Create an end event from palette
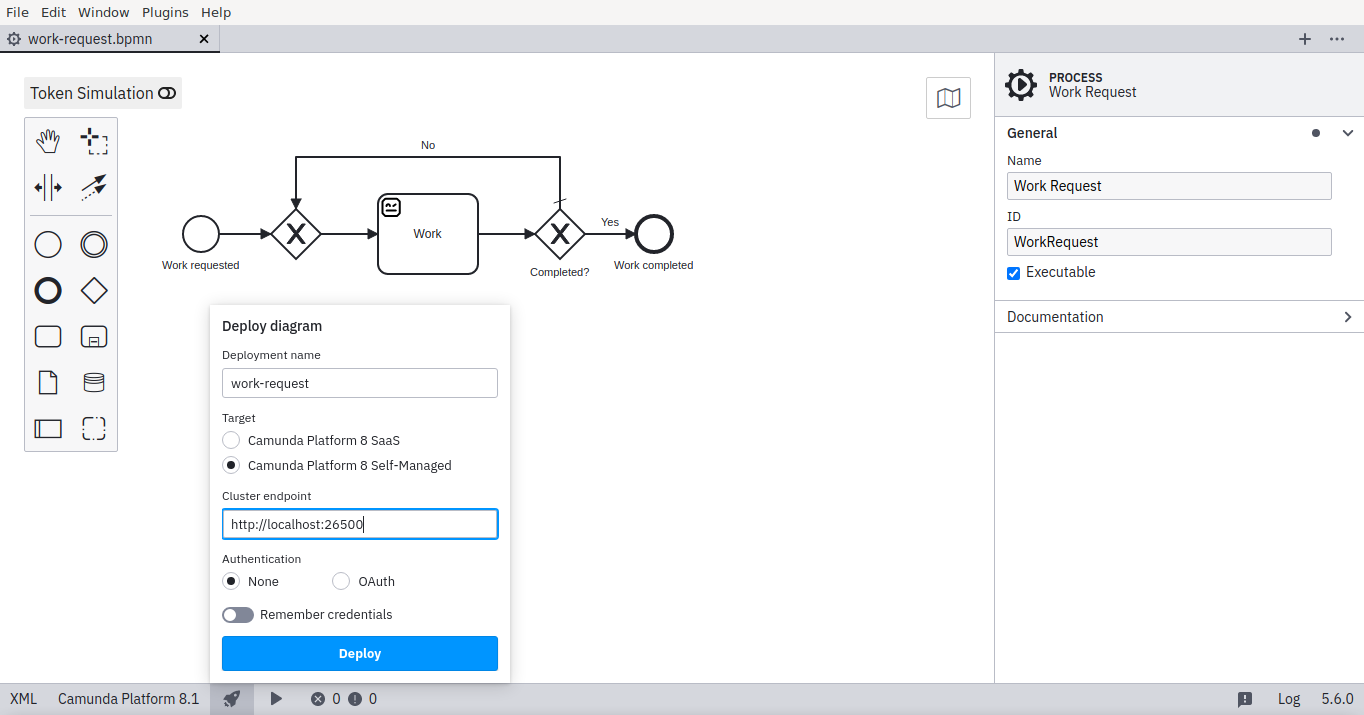This screenshot has height=715, width=1364. 48,290
